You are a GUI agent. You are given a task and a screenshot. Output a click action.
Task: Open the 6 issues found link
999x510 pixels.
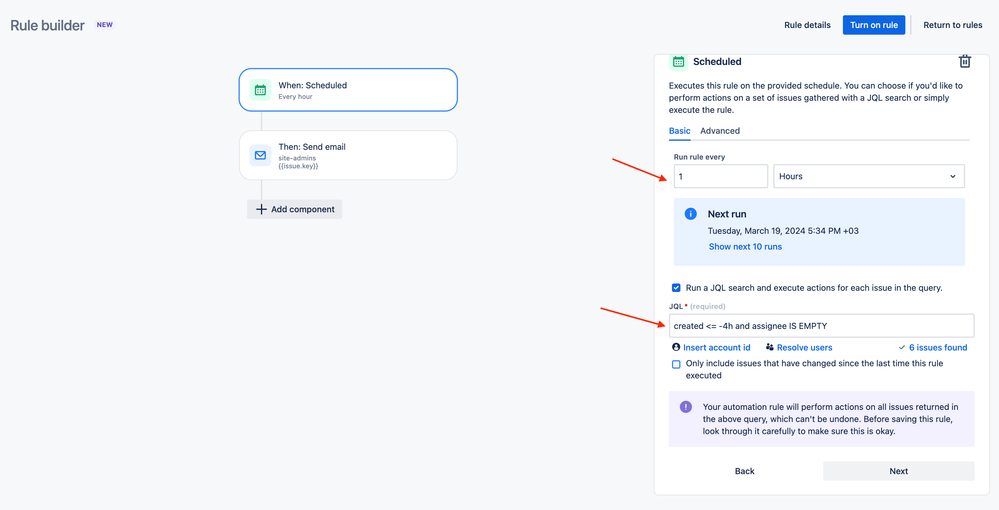(x=938, y=347)
